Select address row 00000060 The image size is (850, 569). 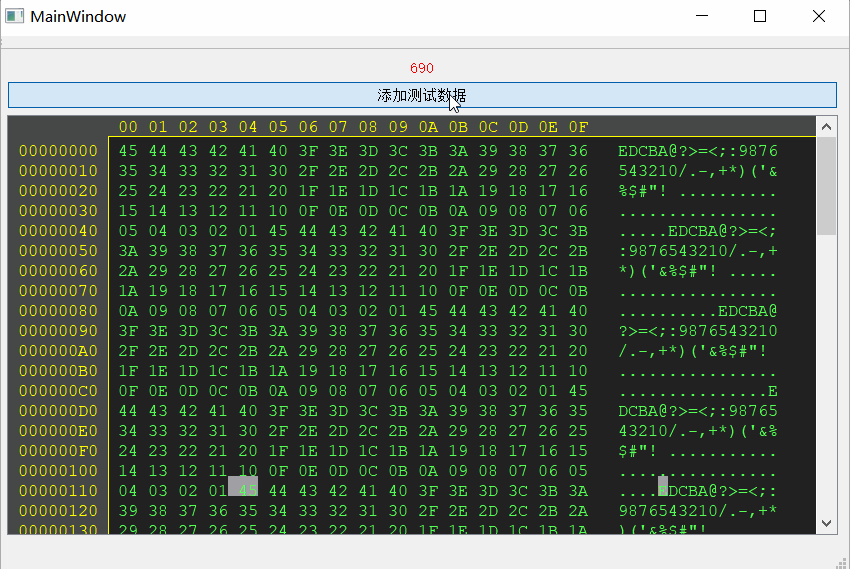coord(58,271)
